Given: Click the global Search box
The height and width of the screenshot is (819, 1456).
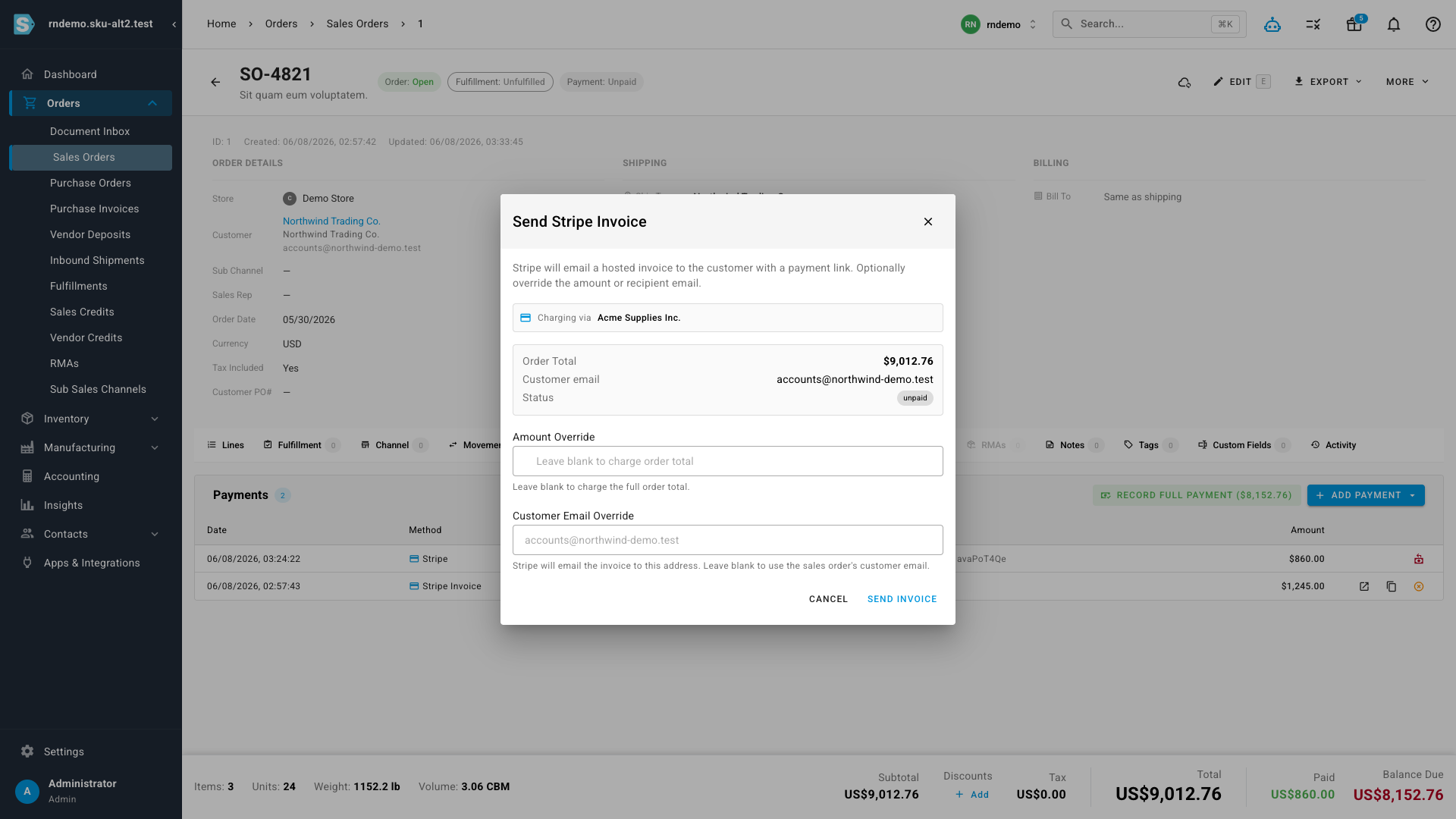Looking at the screenshot, I should 1149,24.
